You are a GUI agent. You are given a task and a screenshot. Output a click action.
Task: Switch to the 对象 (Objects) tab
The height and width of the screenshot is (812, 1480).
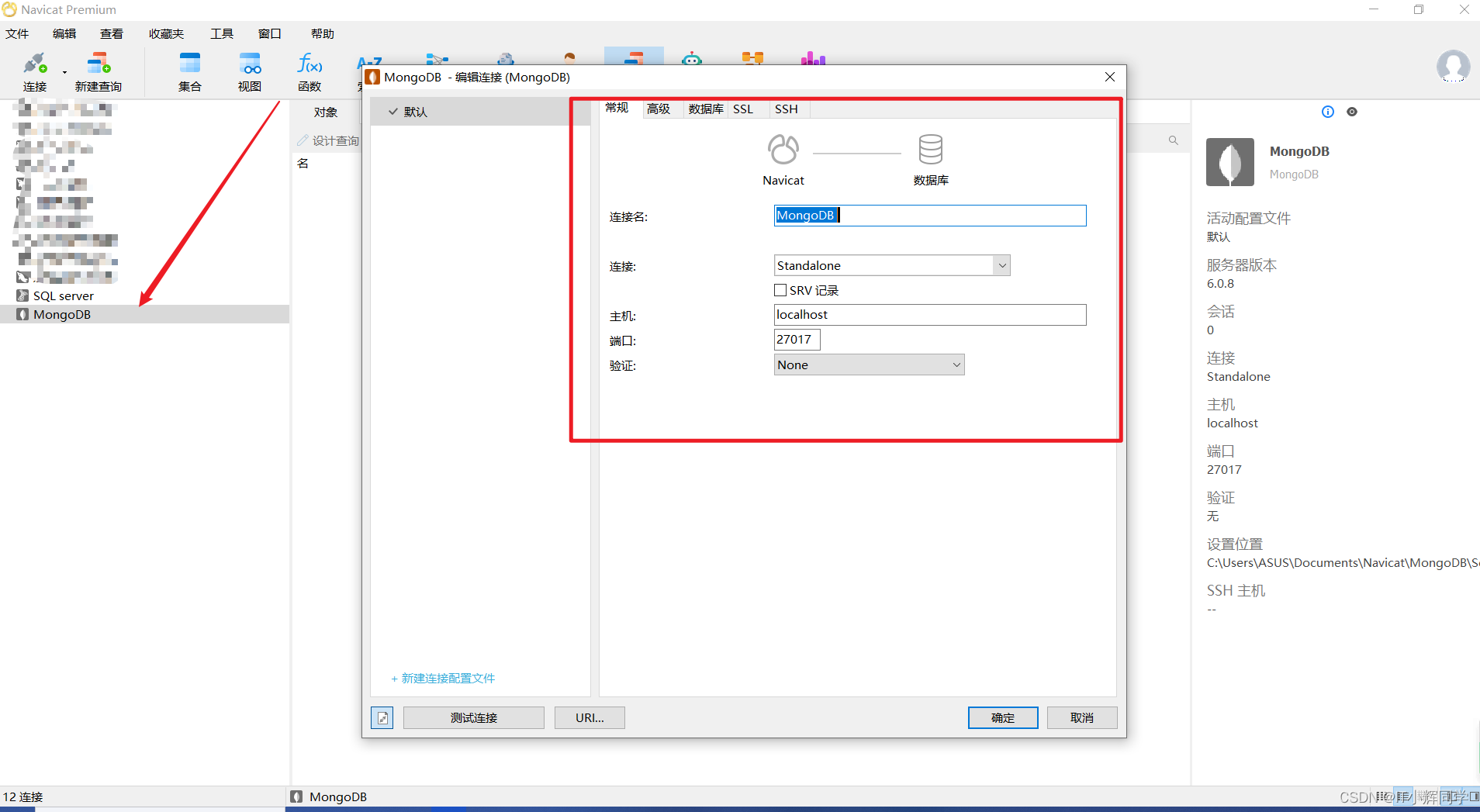pos(326,112)
